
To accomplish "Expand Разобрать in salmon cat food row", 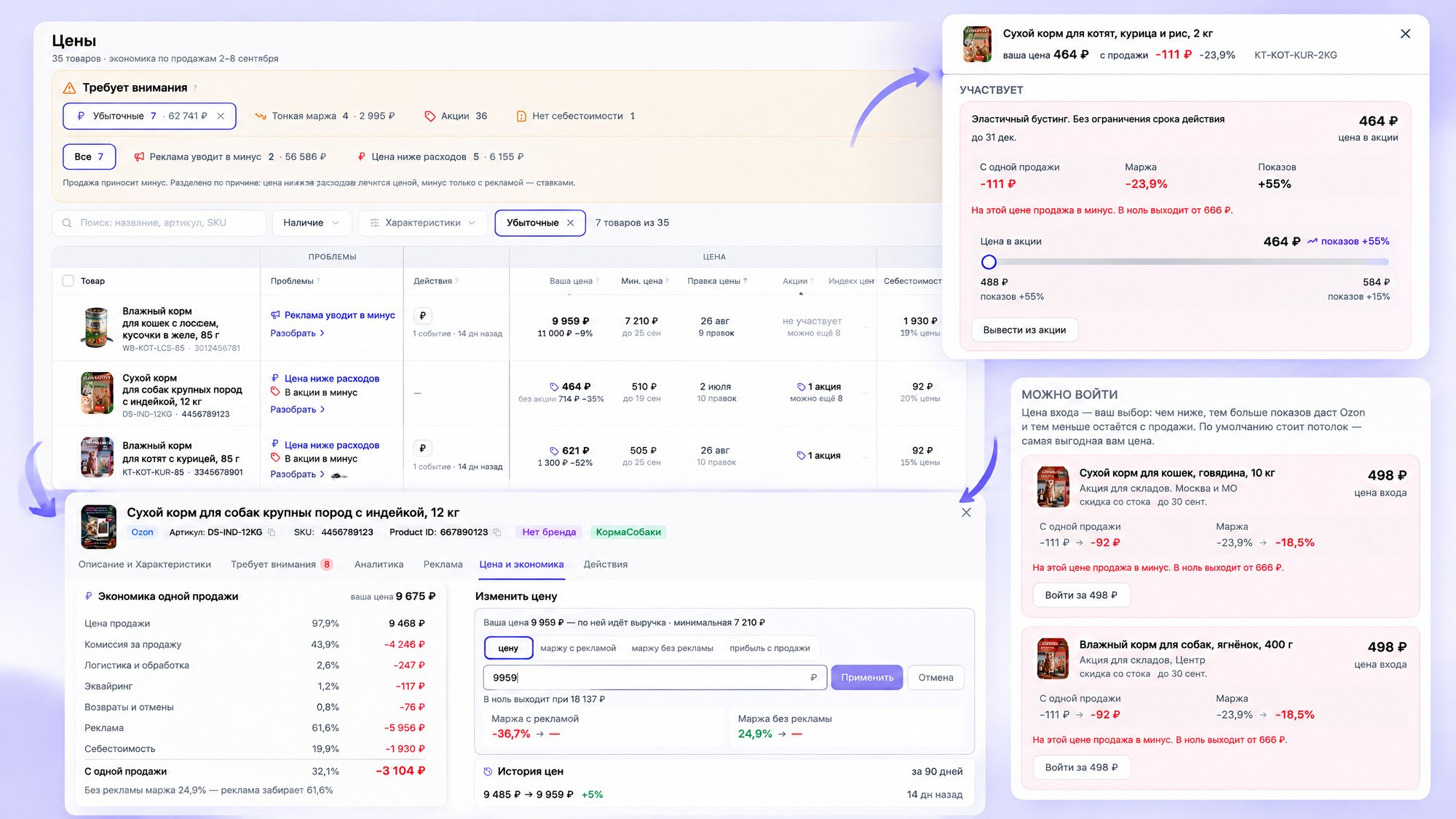I will coord(297,333).
